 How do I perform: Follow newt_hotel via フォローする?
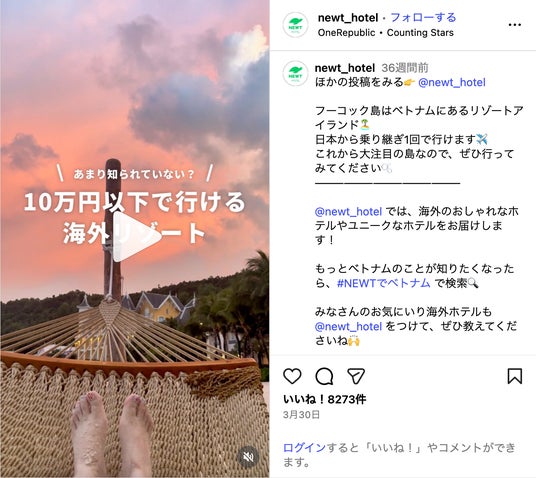(423, 17)
